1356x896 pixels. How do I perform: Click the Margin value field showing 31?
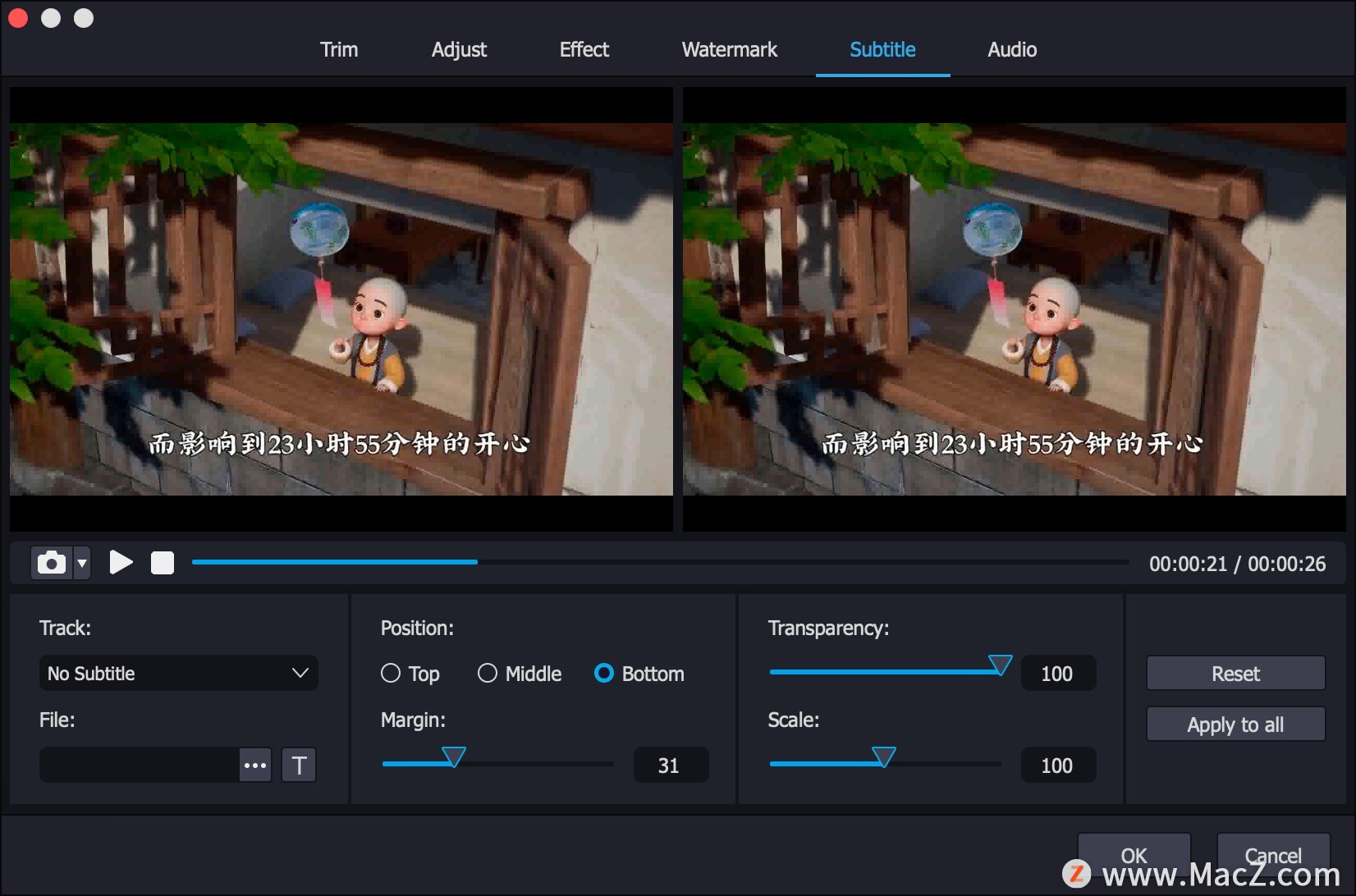671,765
